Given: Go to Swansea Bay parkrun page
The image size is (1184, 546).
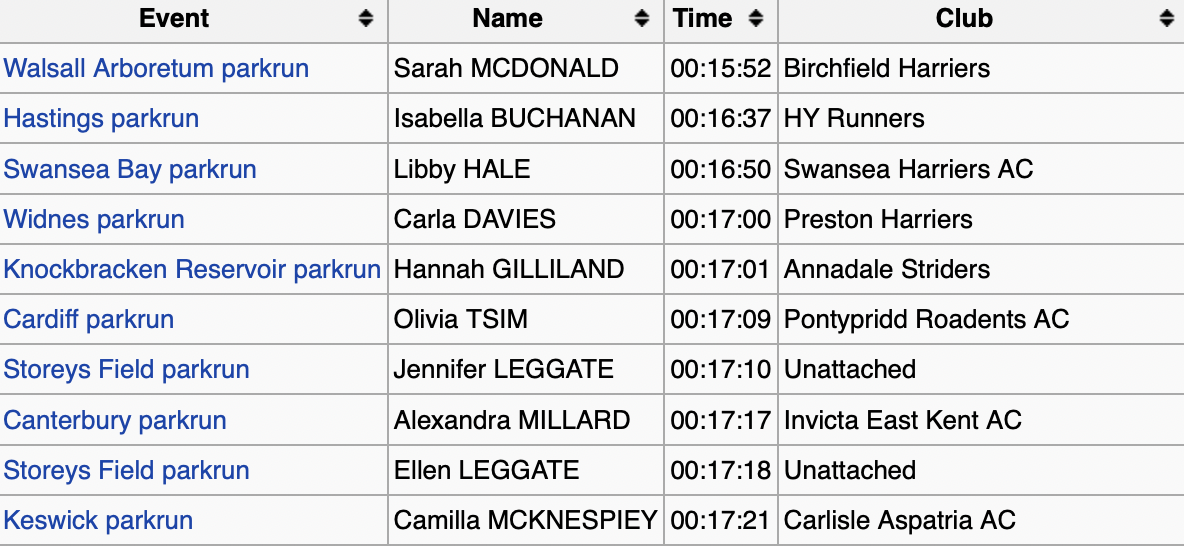Looking at the screenshot, I should click(x=130, y=169).
